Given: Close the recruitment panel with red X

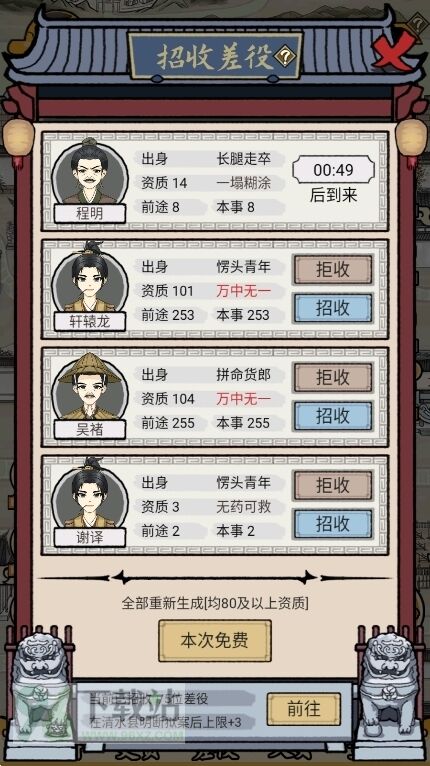Looking at the screenshot, I should 394,49.
